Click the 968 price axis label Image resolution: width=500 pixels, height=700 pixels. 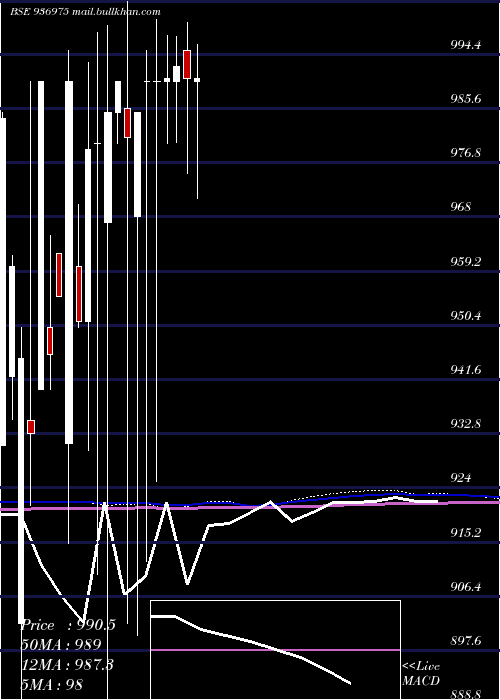461,207
